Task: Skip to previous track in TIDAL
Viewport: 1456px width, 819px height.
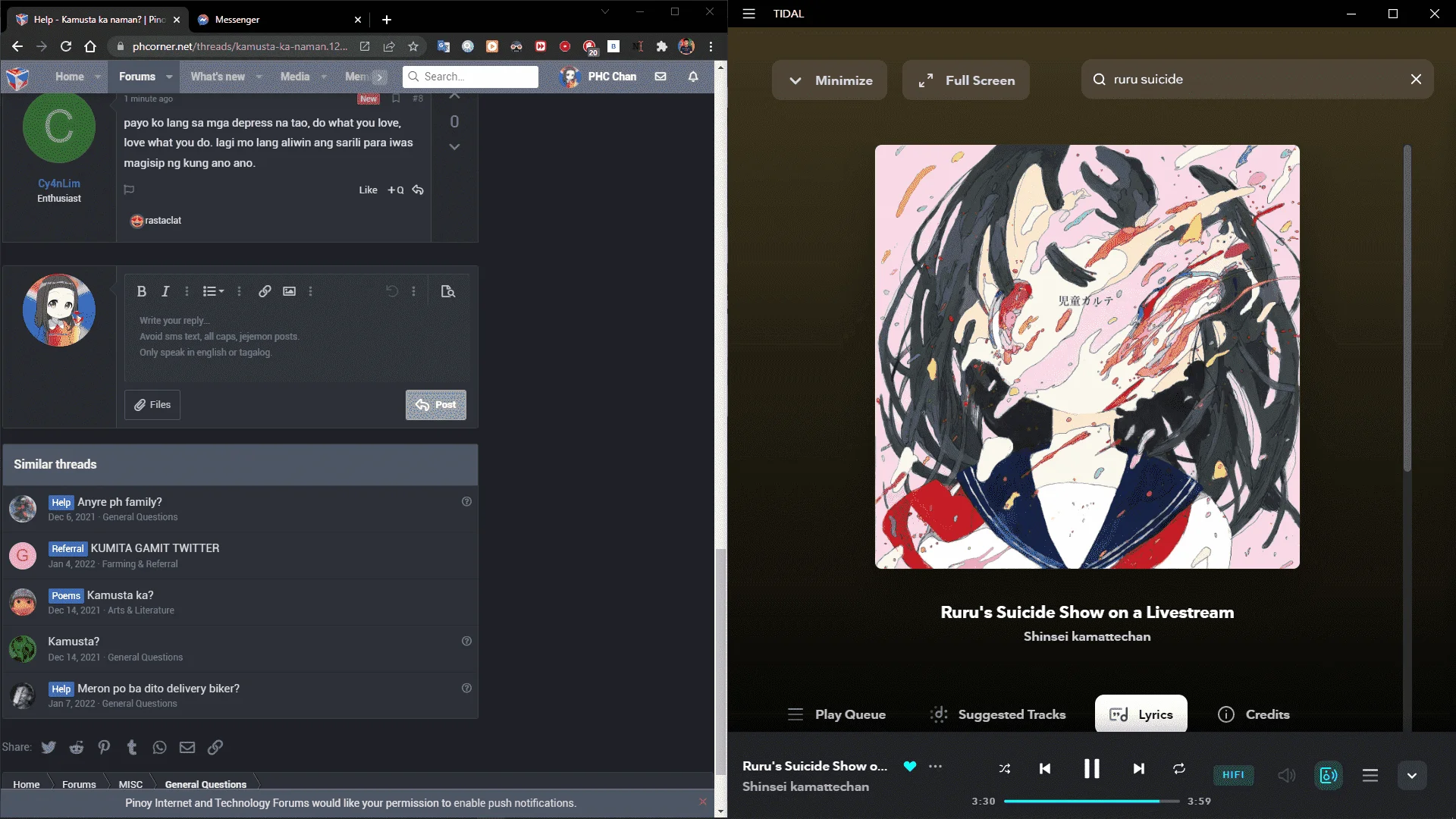Action: coord(1045,769)
